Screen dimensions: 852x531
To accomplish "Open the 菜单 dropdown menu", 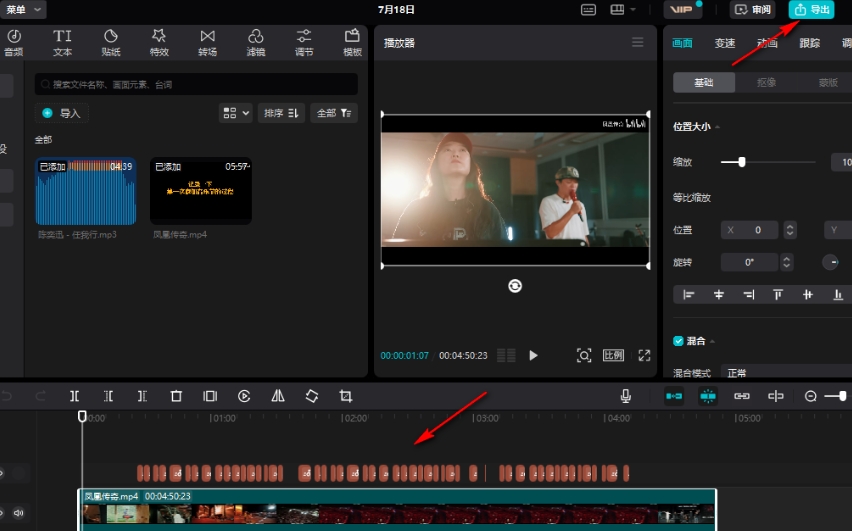I will pyautogui.click(x=22, y=9).
